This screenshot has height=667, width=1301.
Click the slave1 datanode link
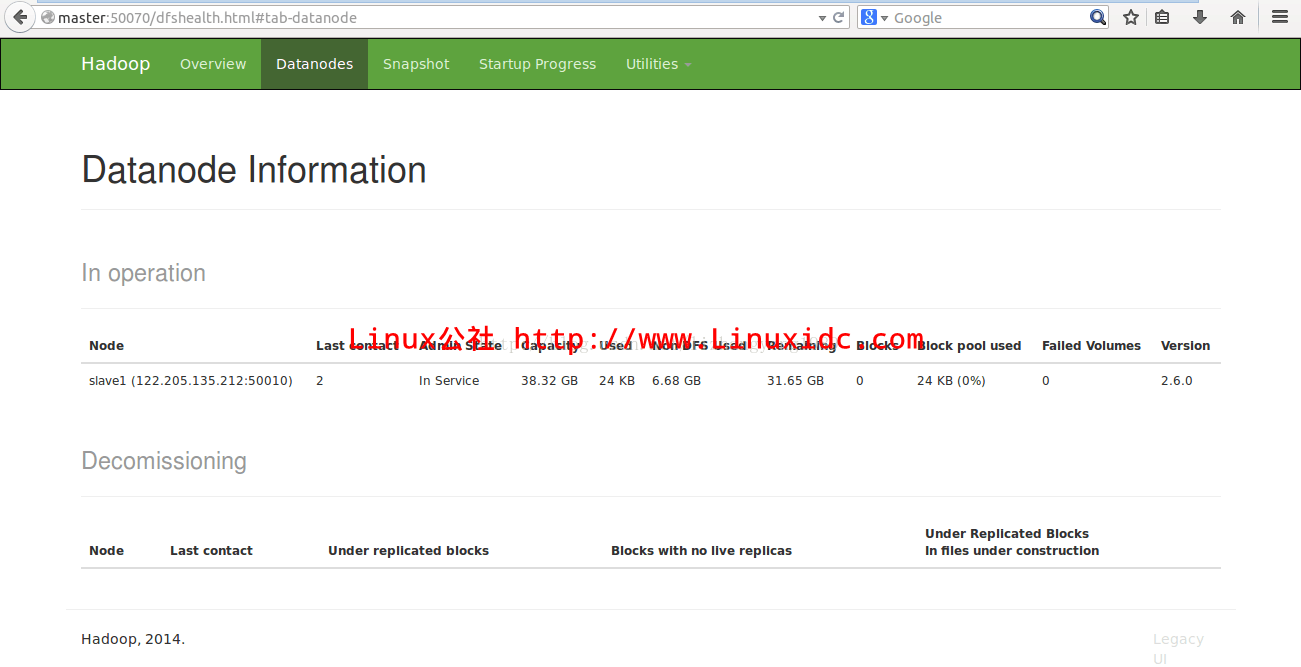tap(191, 380)
